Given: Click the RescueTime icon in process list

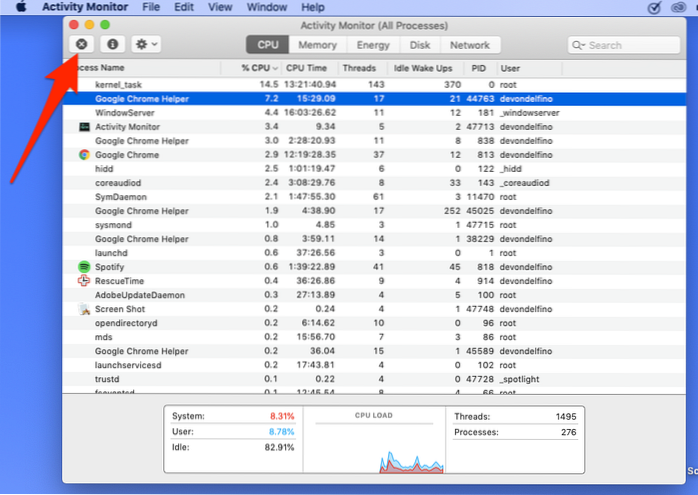Looking at the screenshot, I should [x=84, y=281].
